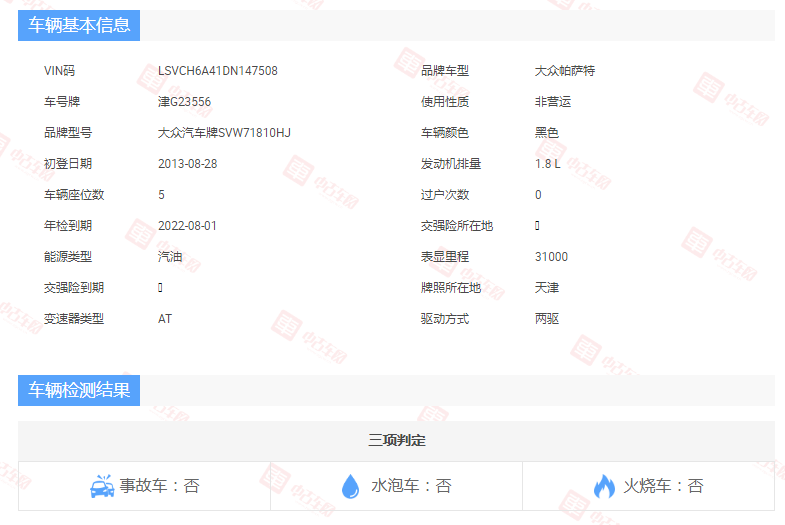Click the 过户次数 field label
Image resolution: width=785 pixels, height=525 pixels.
(445, 195)
